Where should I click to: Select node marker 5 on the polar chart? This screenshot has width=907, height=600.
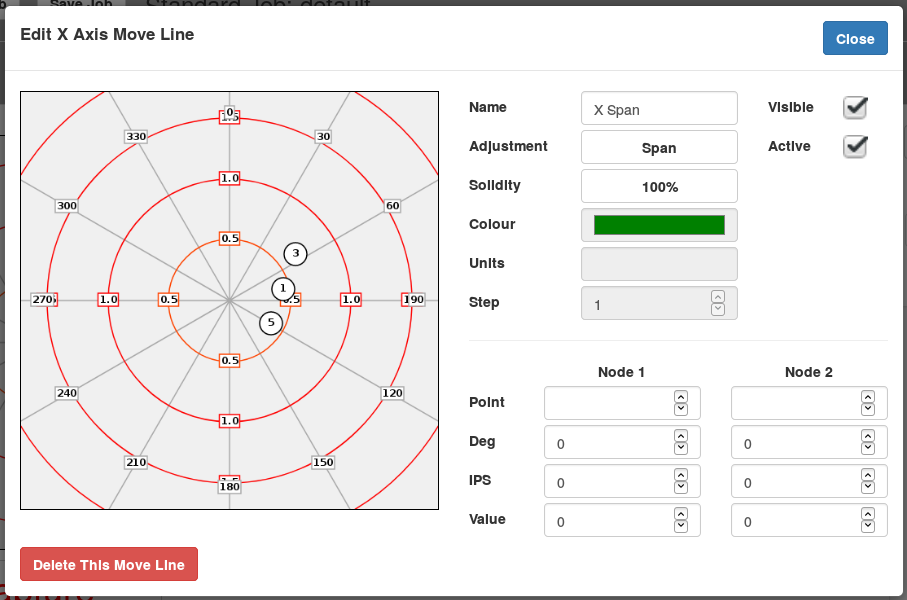coord(271,322)
